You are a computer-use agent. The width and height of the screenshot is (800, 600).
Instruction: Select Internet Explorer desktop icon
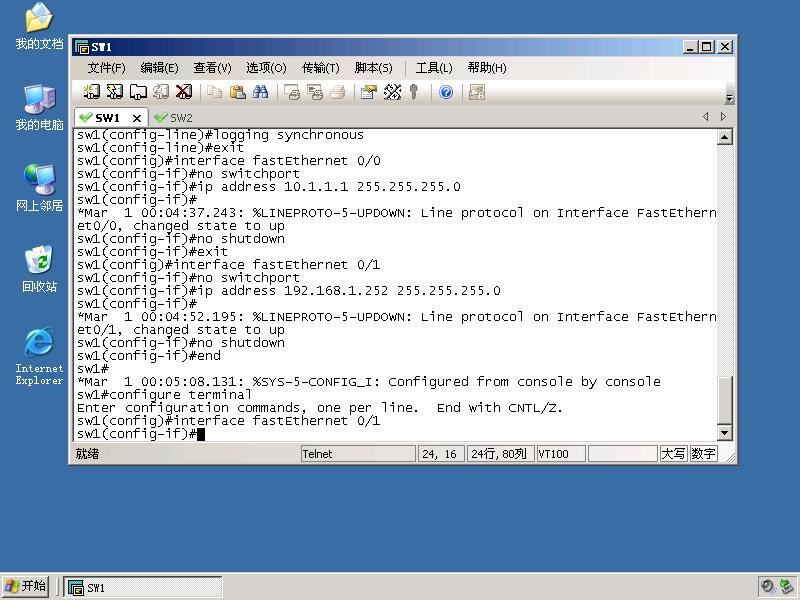pyautogui.click(x=39, y=356)
